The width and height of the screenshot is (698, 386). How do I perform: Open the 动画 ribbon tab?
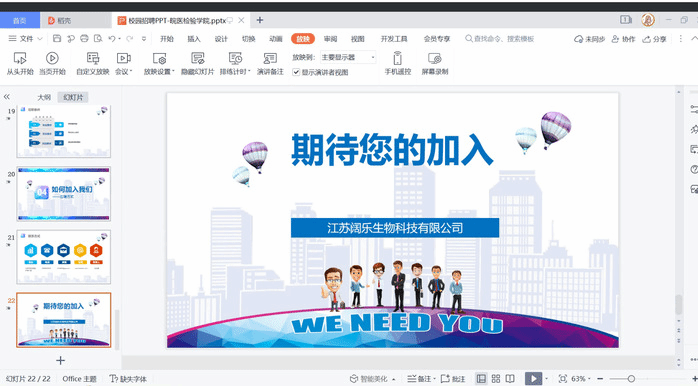click(276, 39)
